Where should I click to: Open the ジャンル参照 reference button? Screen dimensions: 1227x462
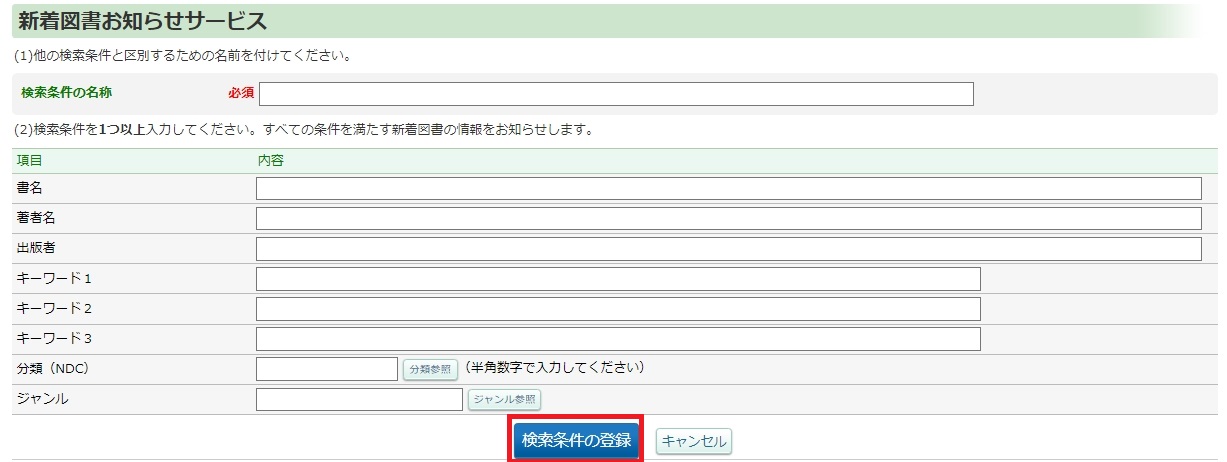tap(504, 399)
